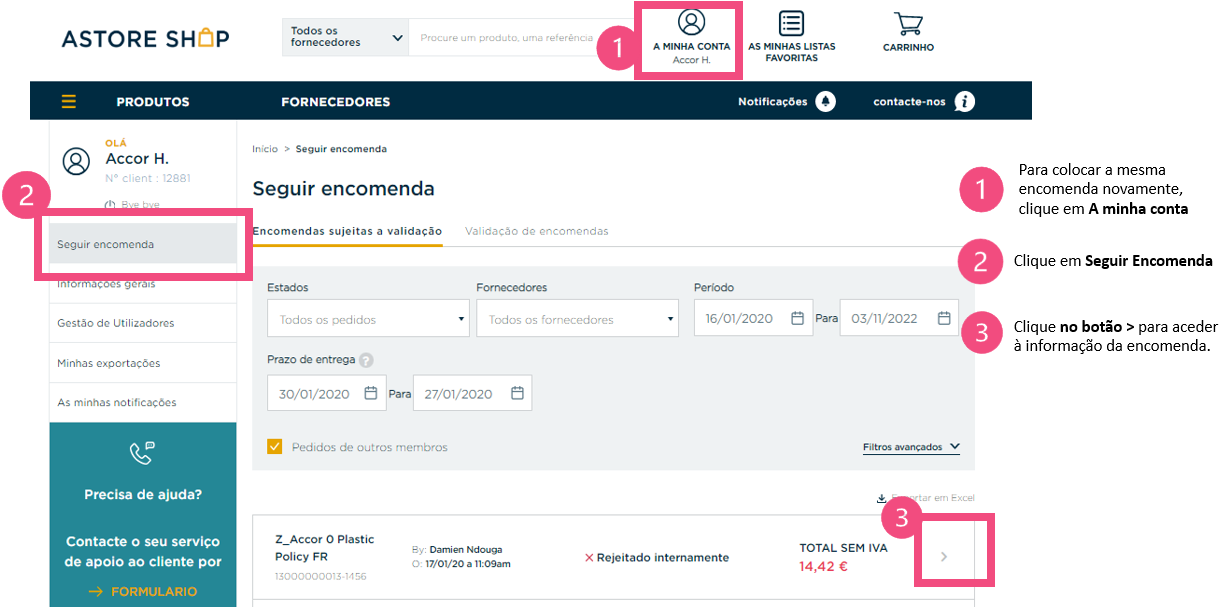Screen dimensions: 1222x607
Task: Click the contacte-nos info icon
Action: 964,101
